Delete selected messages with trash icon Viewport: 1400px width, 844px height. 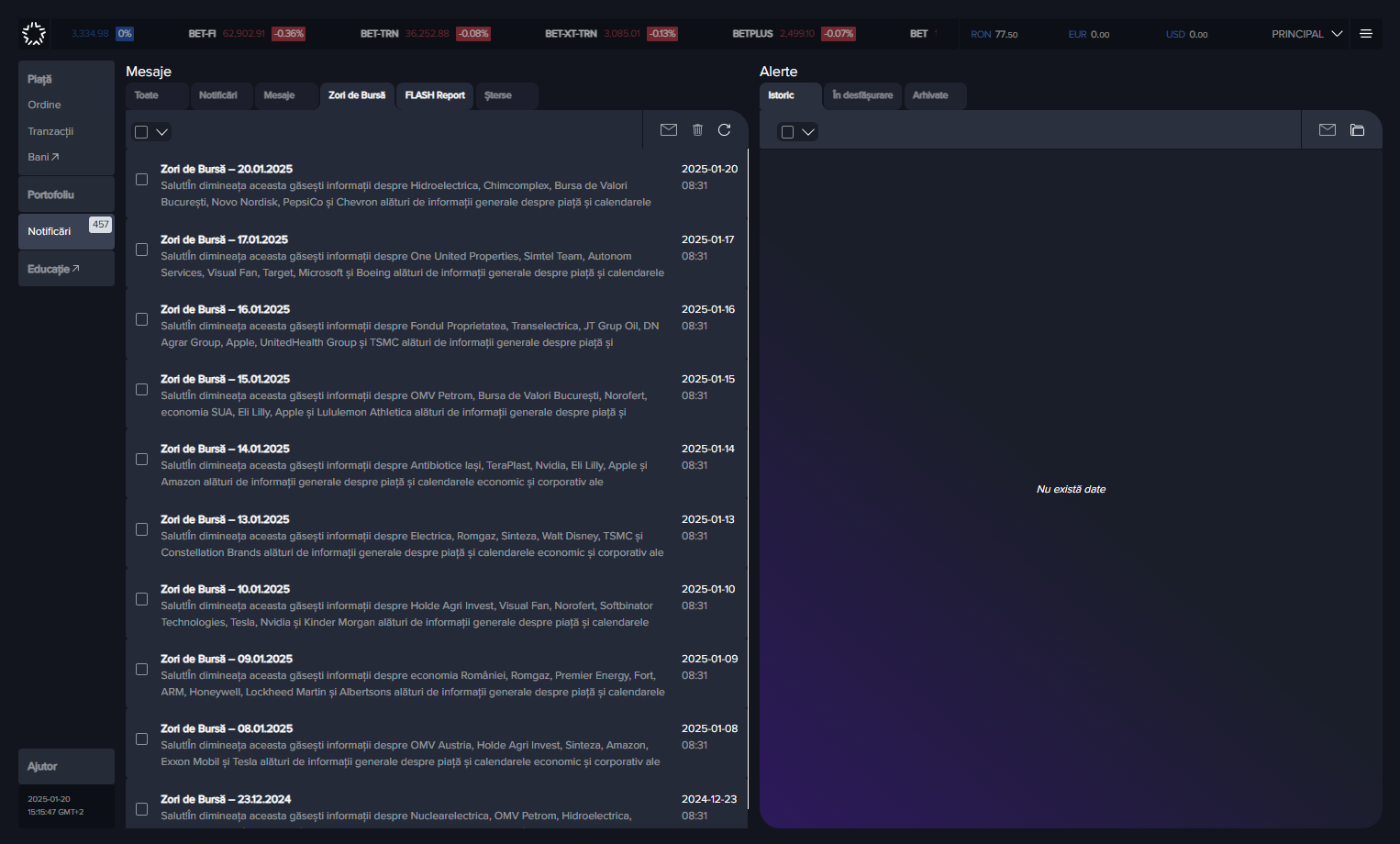pyautogui.click(x=697, y=130)
